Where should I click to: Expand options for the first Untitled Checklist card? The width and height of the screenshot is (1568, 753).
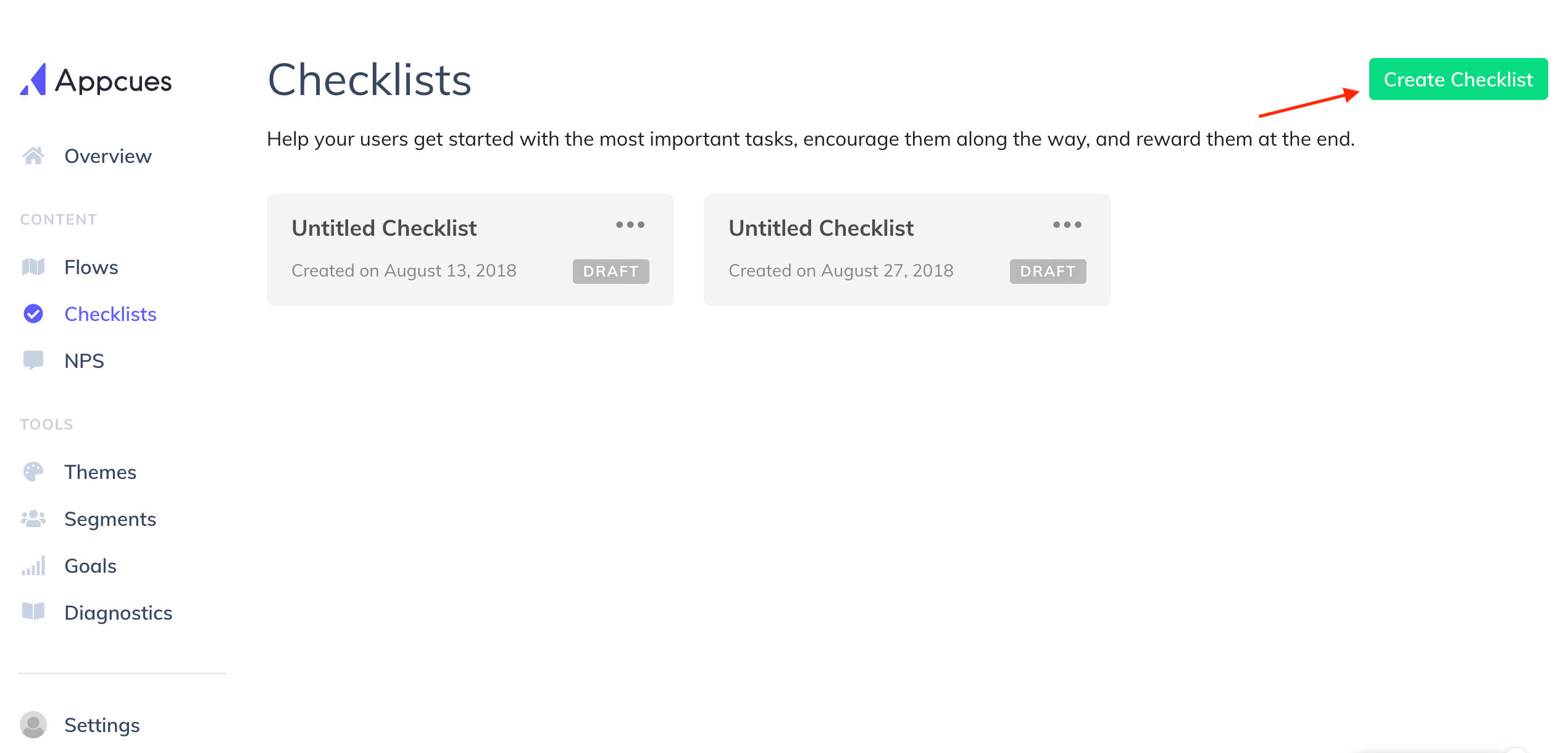pos(631,225)
